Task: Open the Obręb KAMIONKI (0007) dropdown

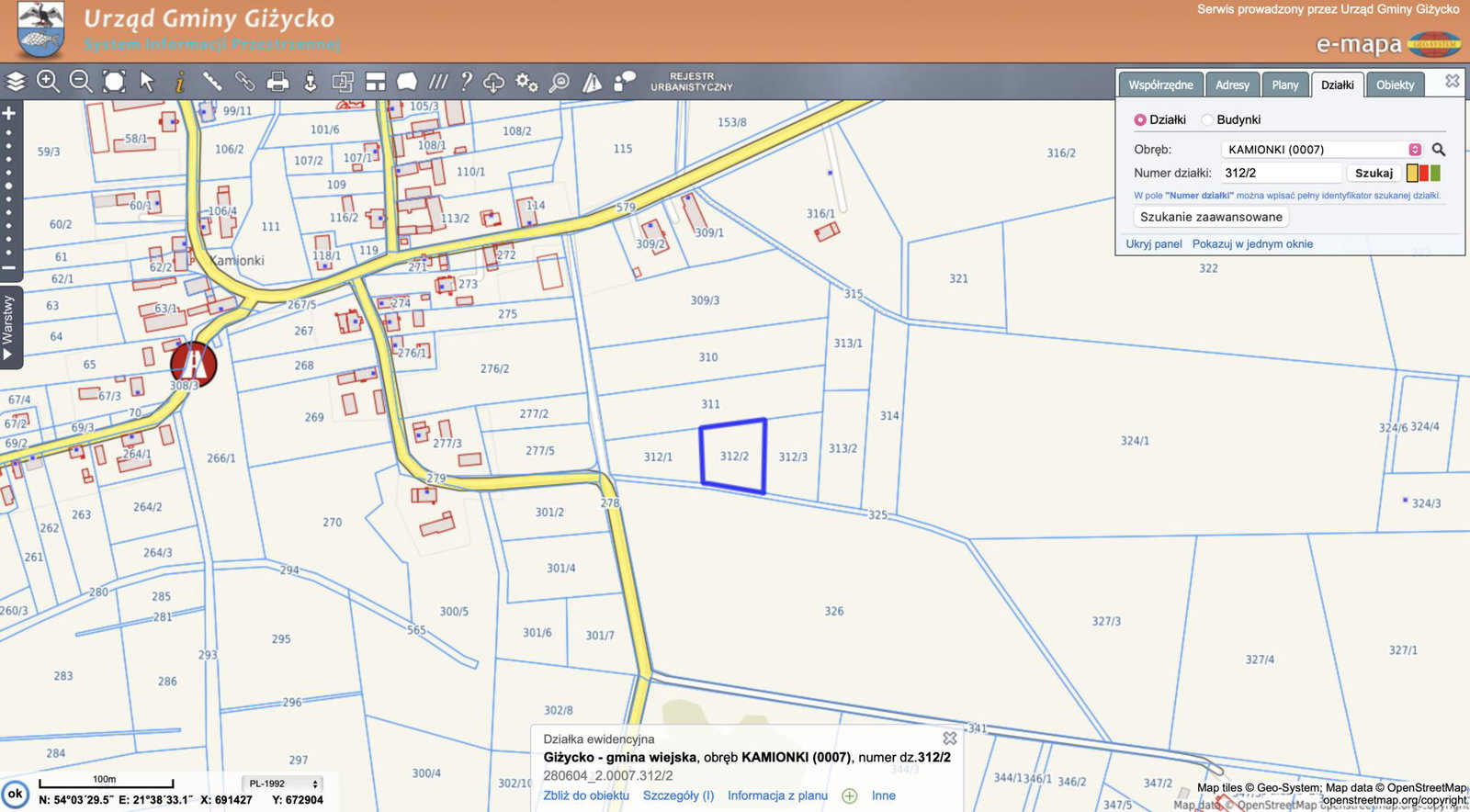Action: tap(1321, 150)
